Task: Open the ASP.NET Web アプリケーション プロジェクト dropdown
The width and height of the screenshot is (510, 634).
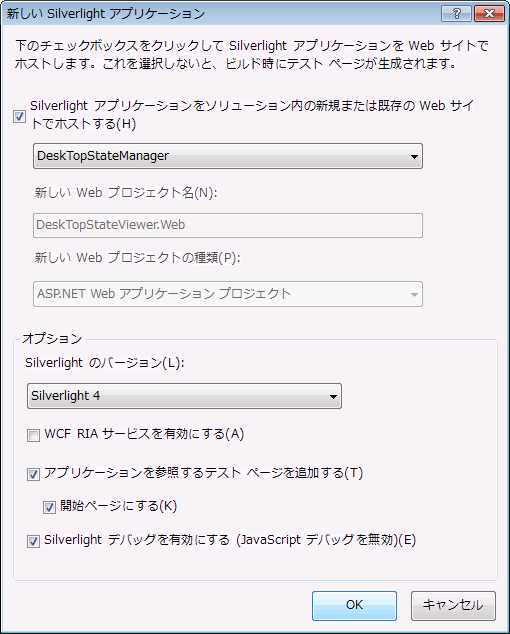Action: [228, 294]
